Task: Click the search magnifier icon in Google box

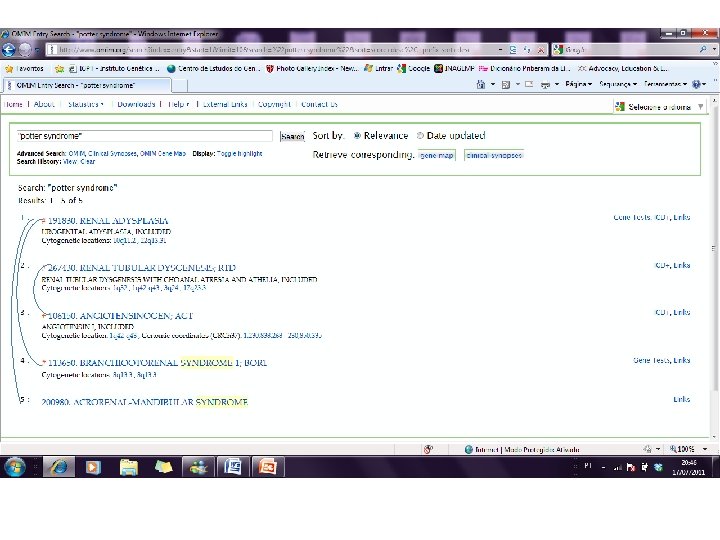Action: click(703, 49)
